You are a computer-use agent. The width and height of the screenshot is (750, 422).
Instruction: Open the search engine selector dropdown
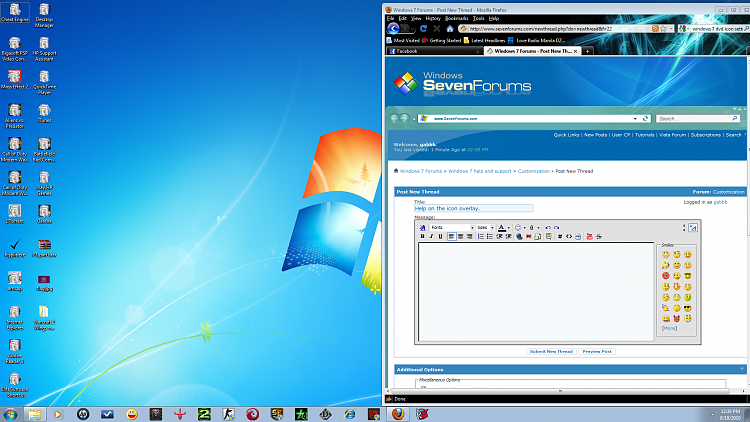tap(684, 29)
